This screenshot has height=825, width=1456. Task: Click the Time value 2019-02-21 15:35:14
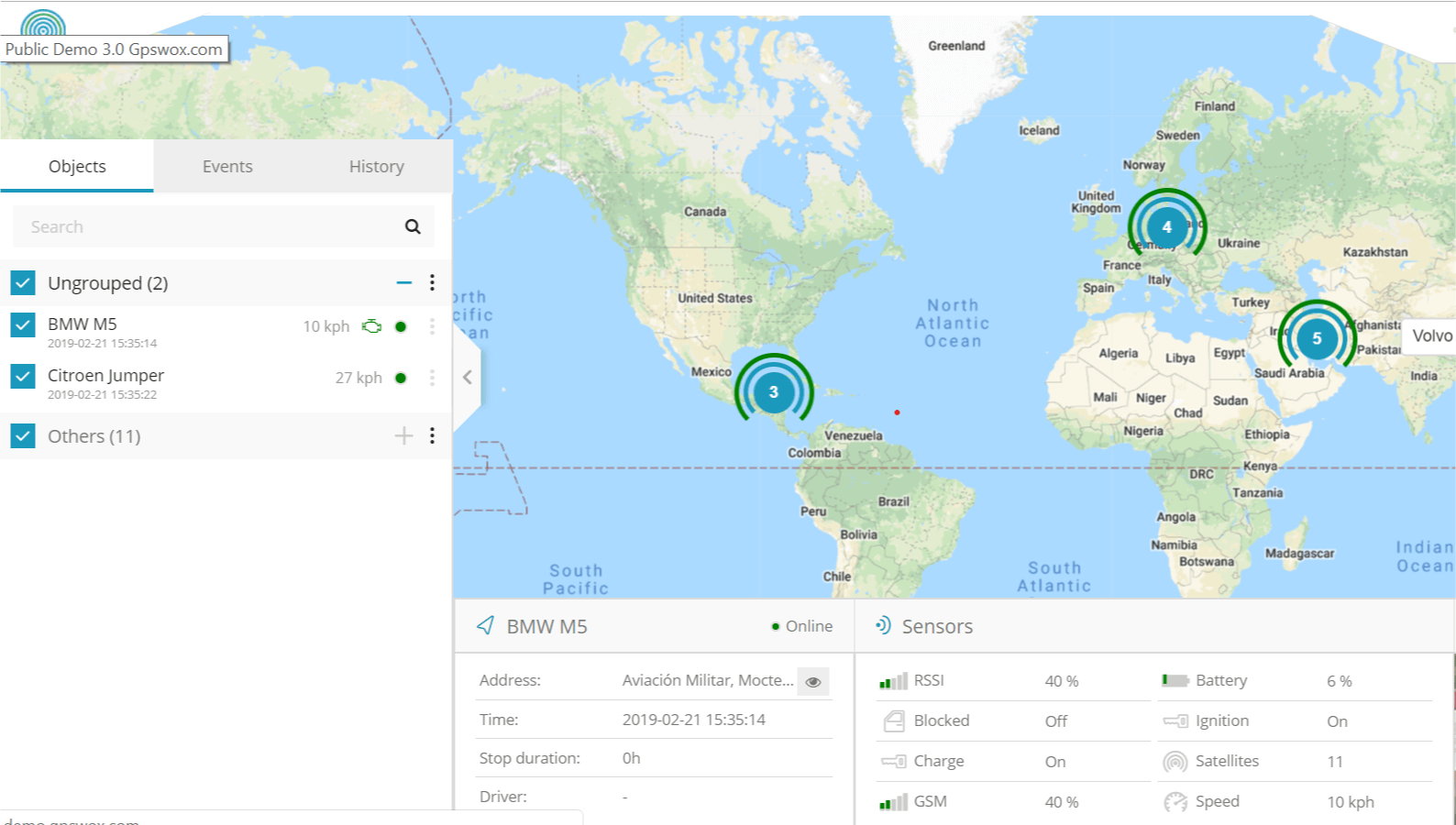tap(694, 720)
